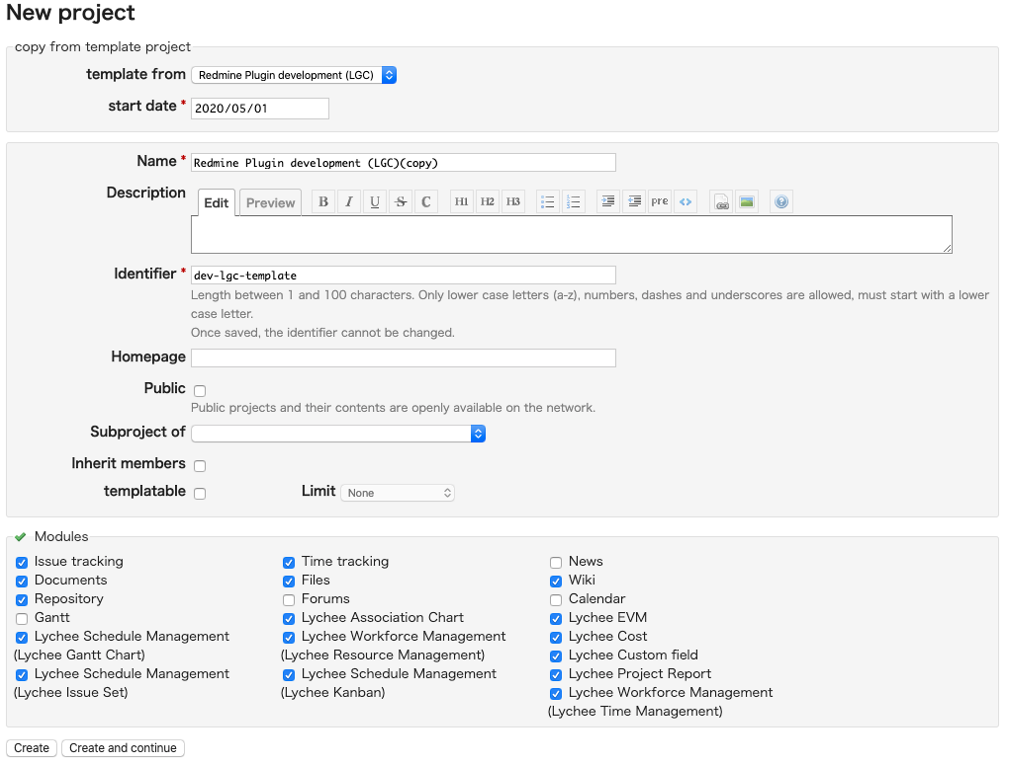1024x760 pixels.
Task: Apply italic formatting in description toolbar
Action: 349,202
